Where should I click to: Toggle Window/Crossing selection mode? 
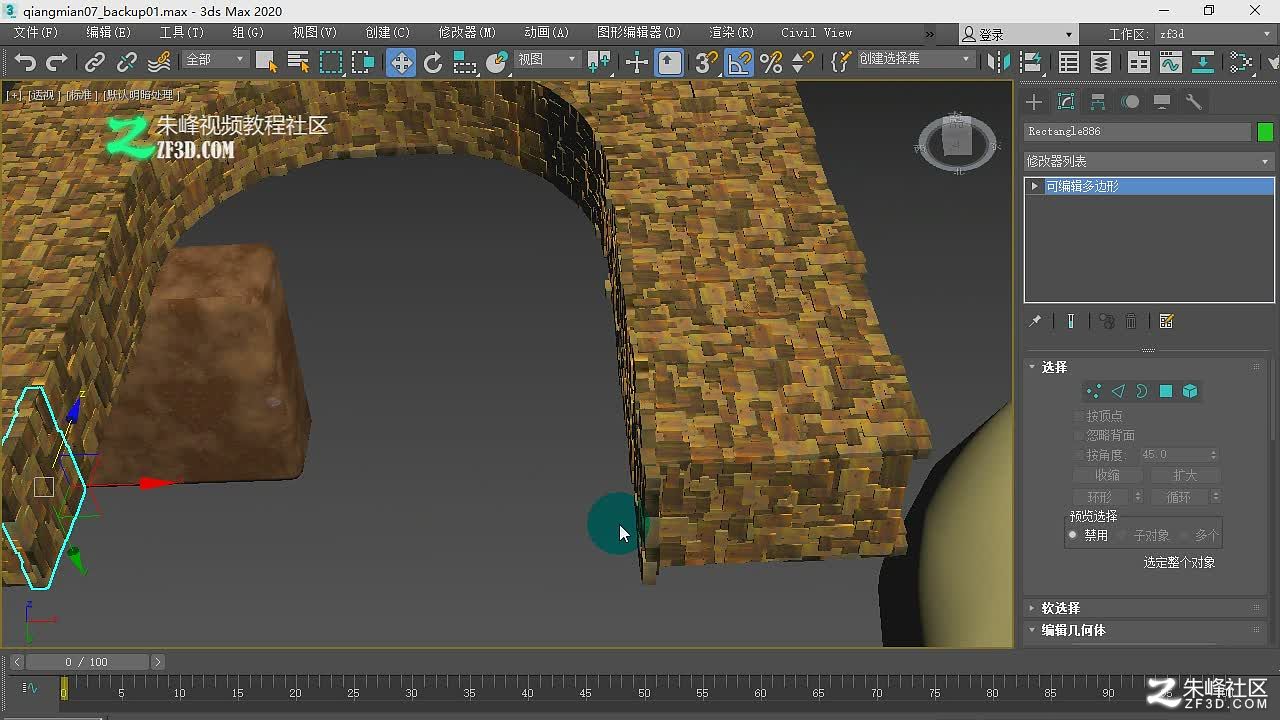point(363,62)
